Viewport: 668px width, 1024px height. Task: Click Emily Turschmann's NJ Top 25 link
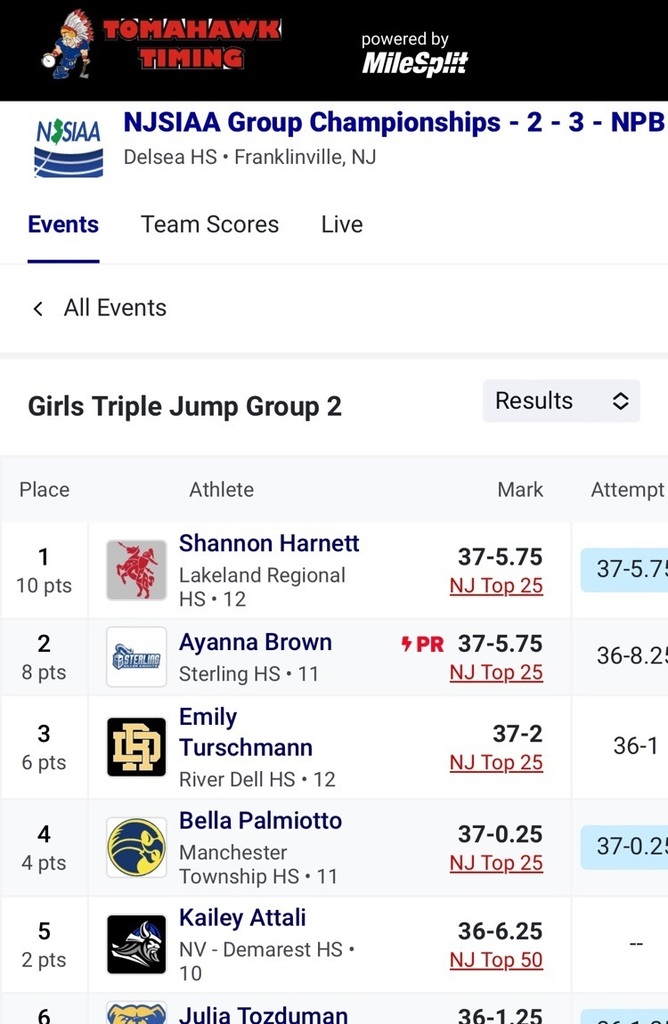coord(496,763)
